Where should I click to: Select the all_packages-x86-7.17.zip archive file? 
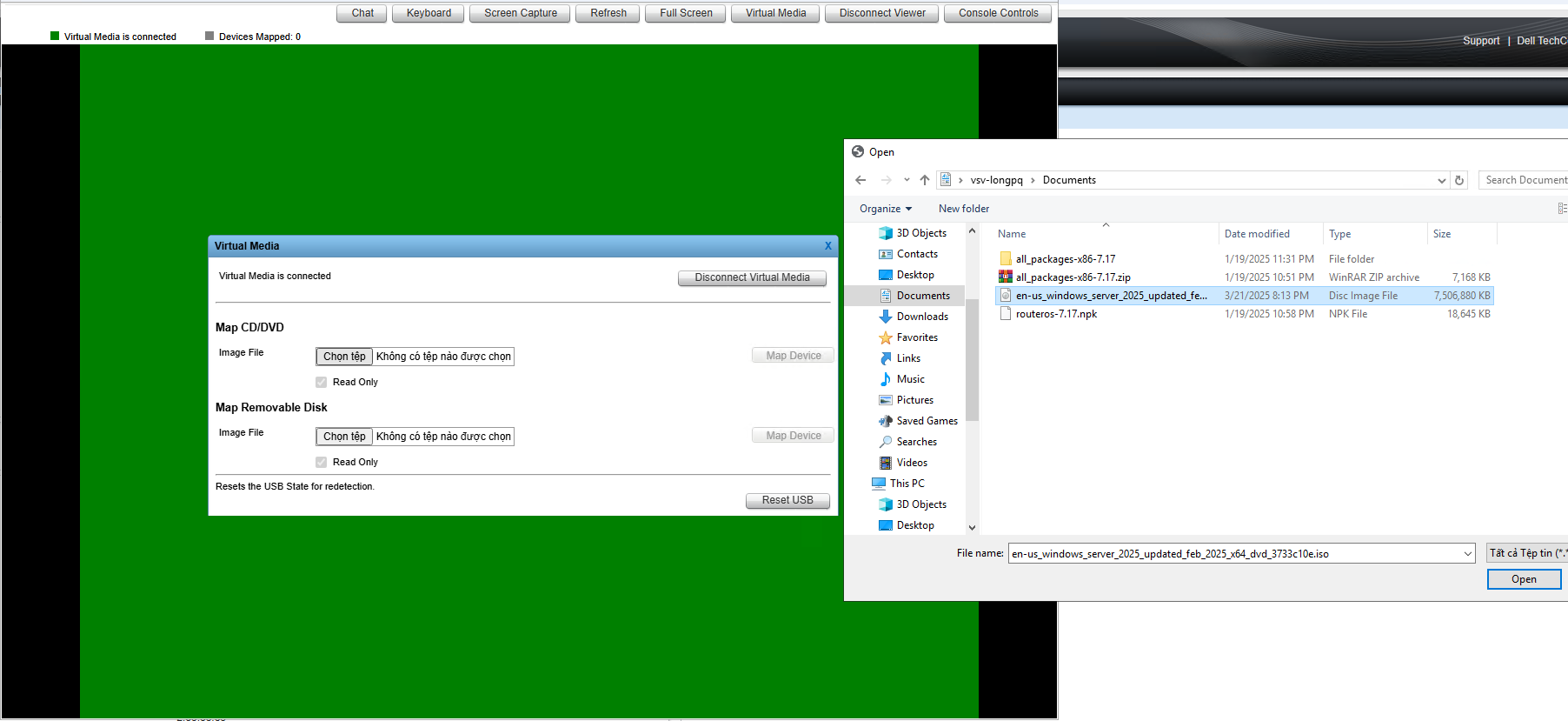1073,277
